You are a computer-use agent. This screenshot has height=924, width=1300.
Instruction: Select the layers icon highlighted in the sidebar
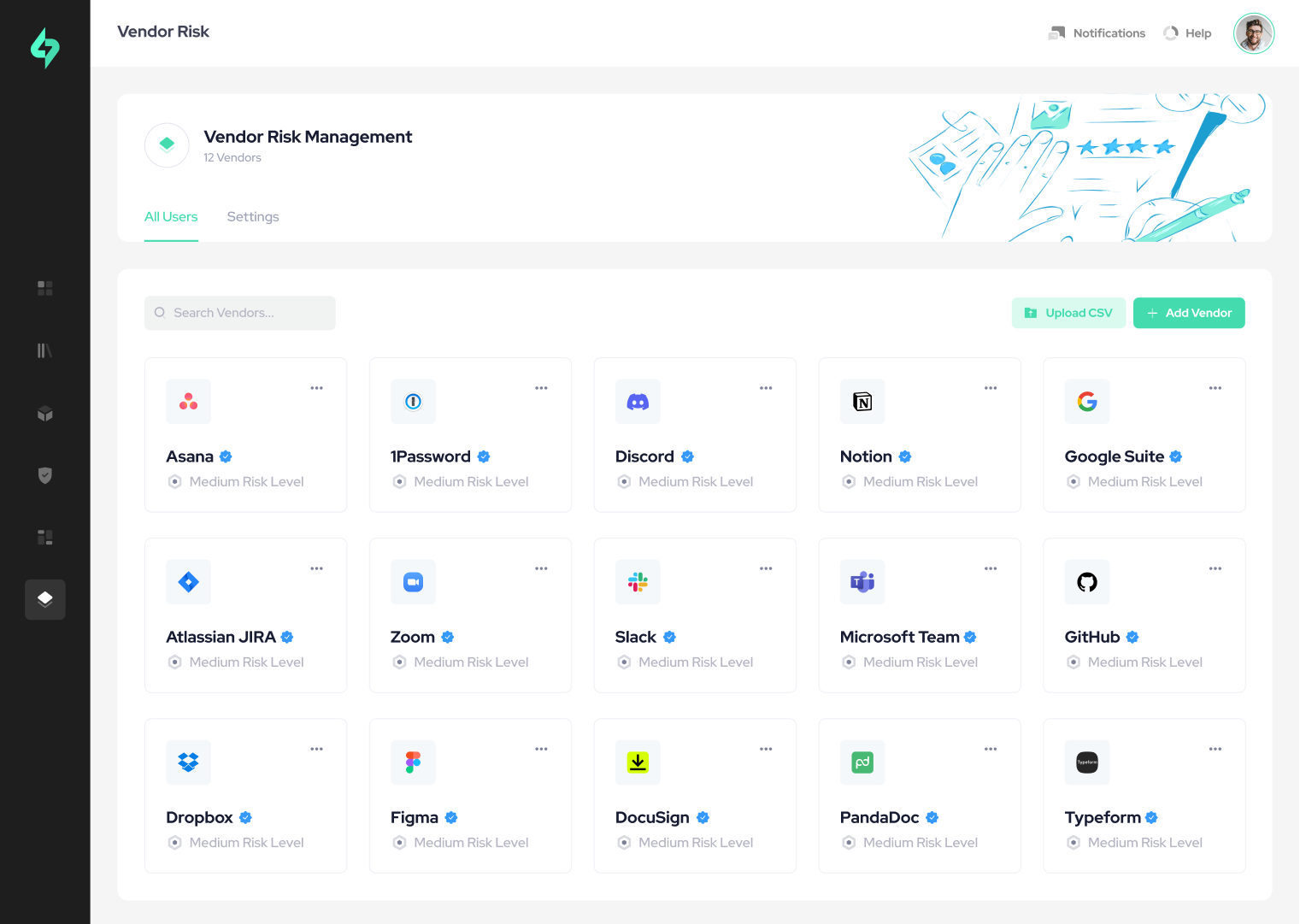[45, 599]
